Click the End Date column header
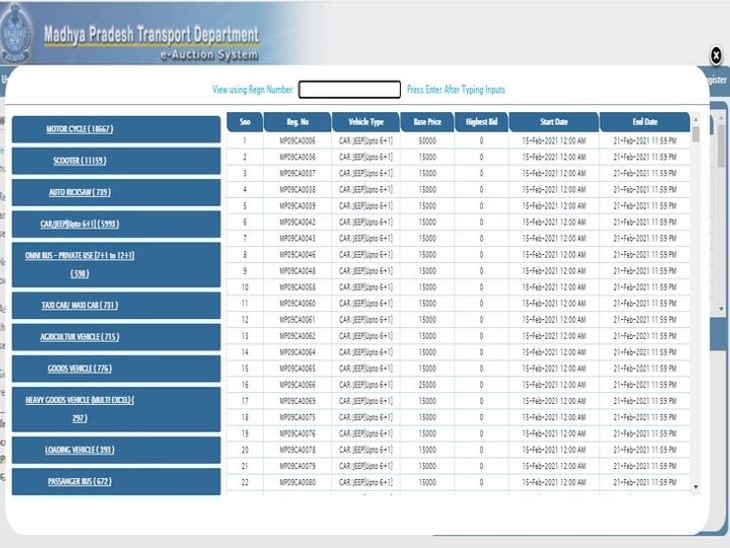The image size is (730, 548). point(645,122)
